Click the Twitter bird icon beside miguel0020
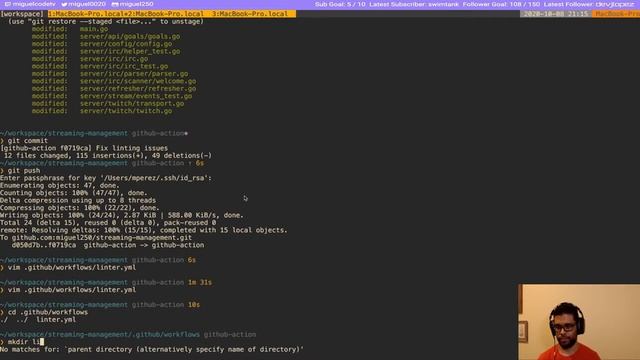Screen dimensions: 640x360 pyautogui.click(x=64, y=4)
